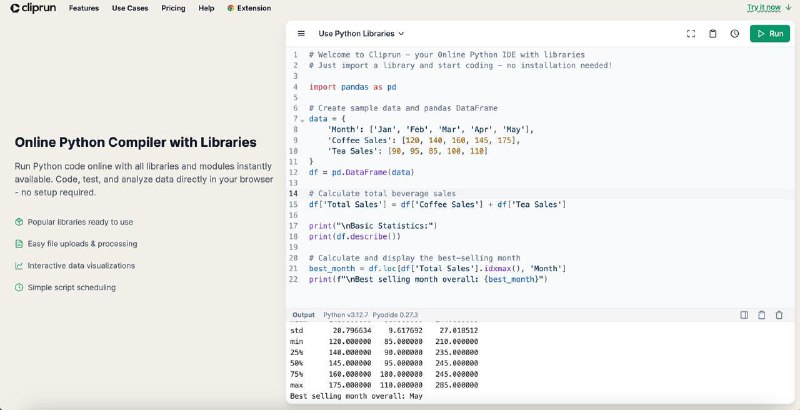Click the 'Welcome to Cliprun' comment line
800x410 pixels.
(x=447, y=55)
